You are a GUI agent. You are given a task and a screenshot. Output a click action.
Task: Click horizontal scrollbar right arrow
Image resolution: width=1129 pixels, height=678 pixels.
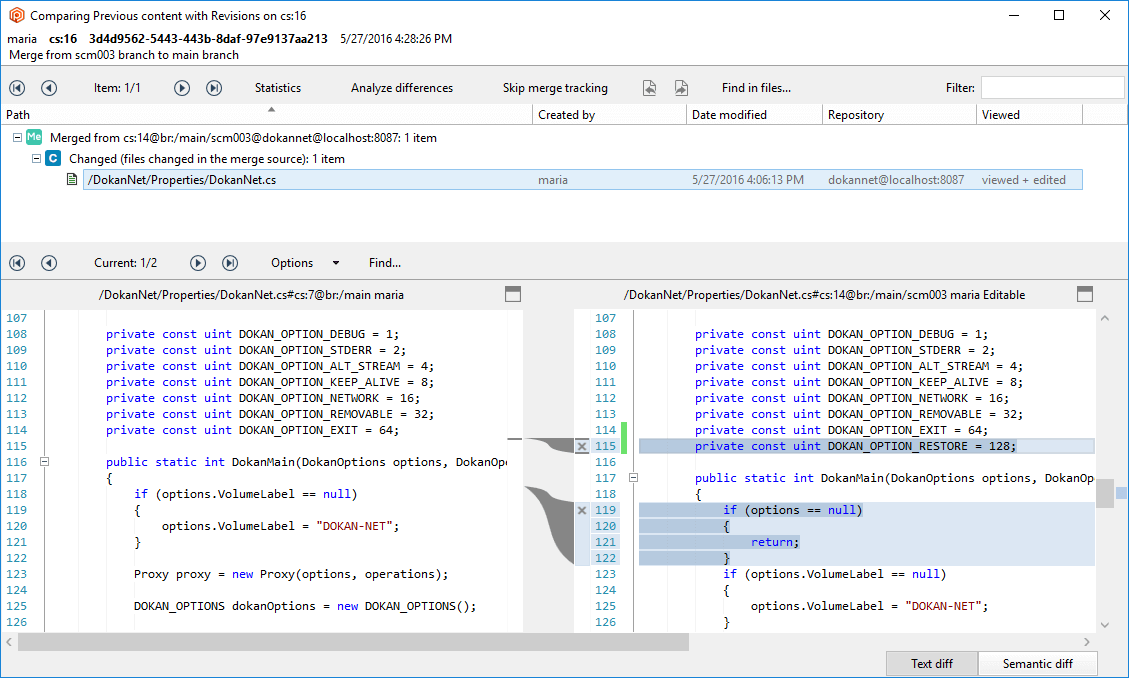(x=1087, y=641)
